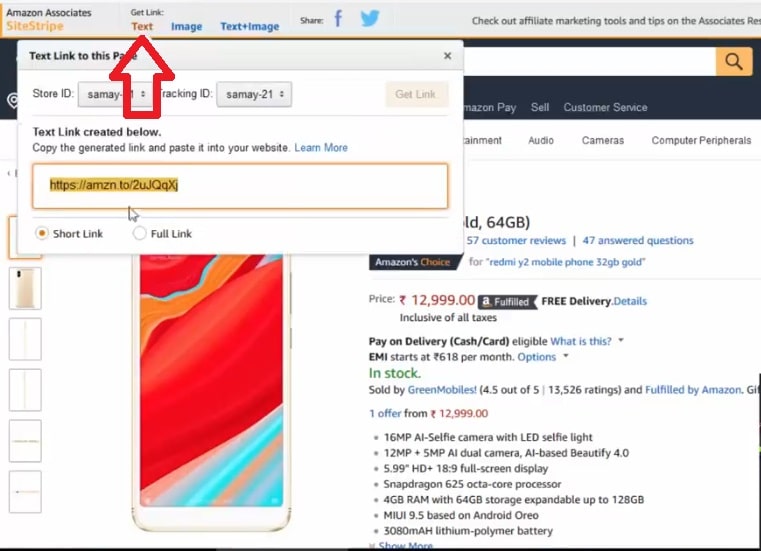This screenshot has height=551, width=761.
Task: Switch to the Image link tab
Action: coord(186,27)
